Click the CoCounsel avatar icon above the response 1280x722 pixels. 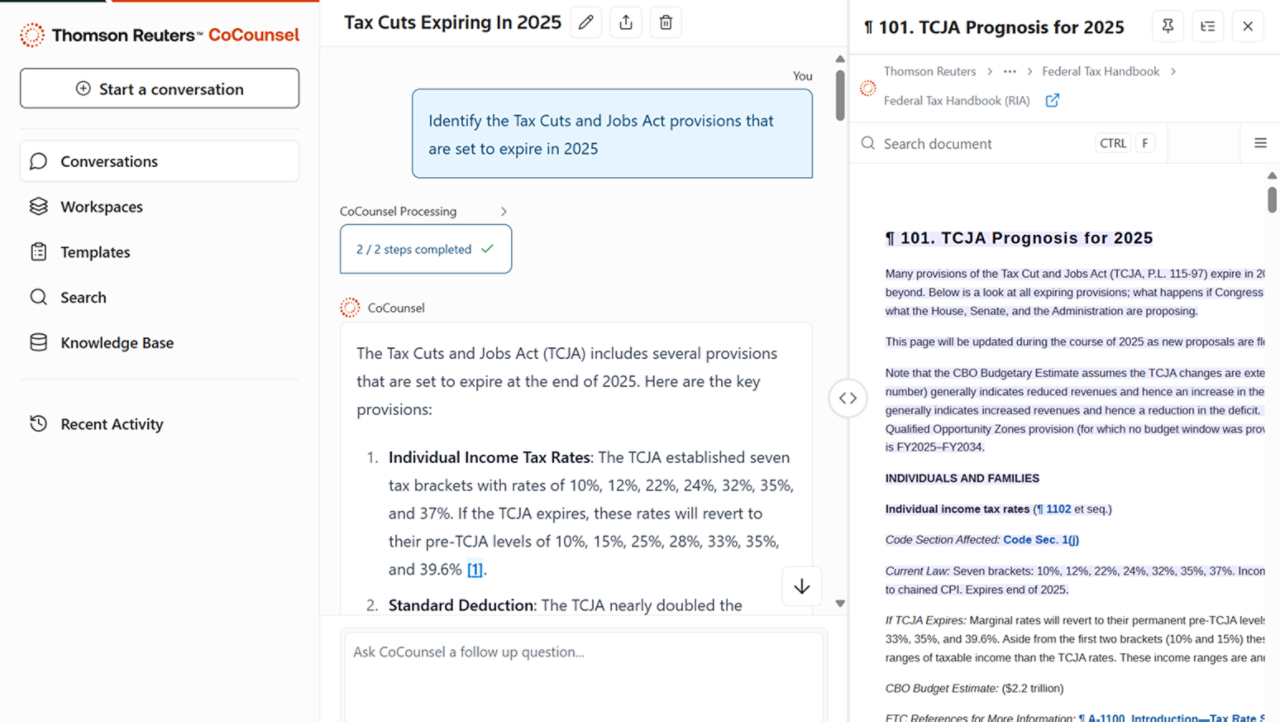pos(350,308)
